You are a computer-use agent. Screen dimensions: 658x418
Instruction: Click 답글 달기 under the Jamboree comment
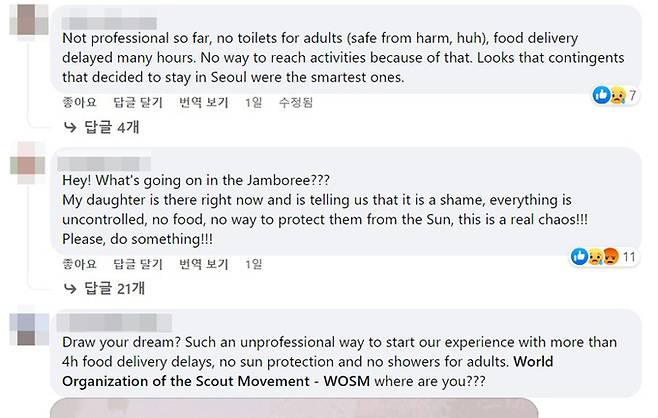click(x=138, y=264)
